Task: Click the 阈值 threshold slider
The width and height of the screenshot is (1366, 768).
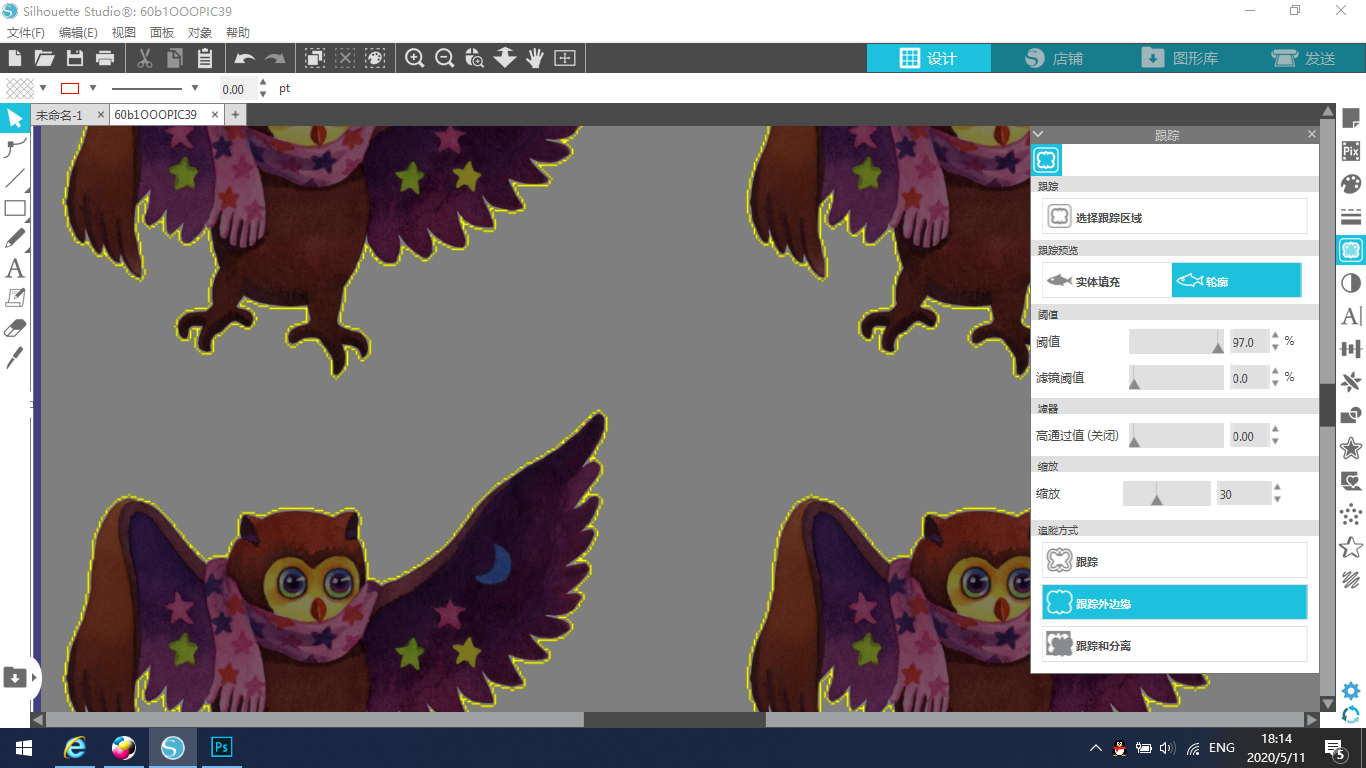Action: tap(1176, 342)
